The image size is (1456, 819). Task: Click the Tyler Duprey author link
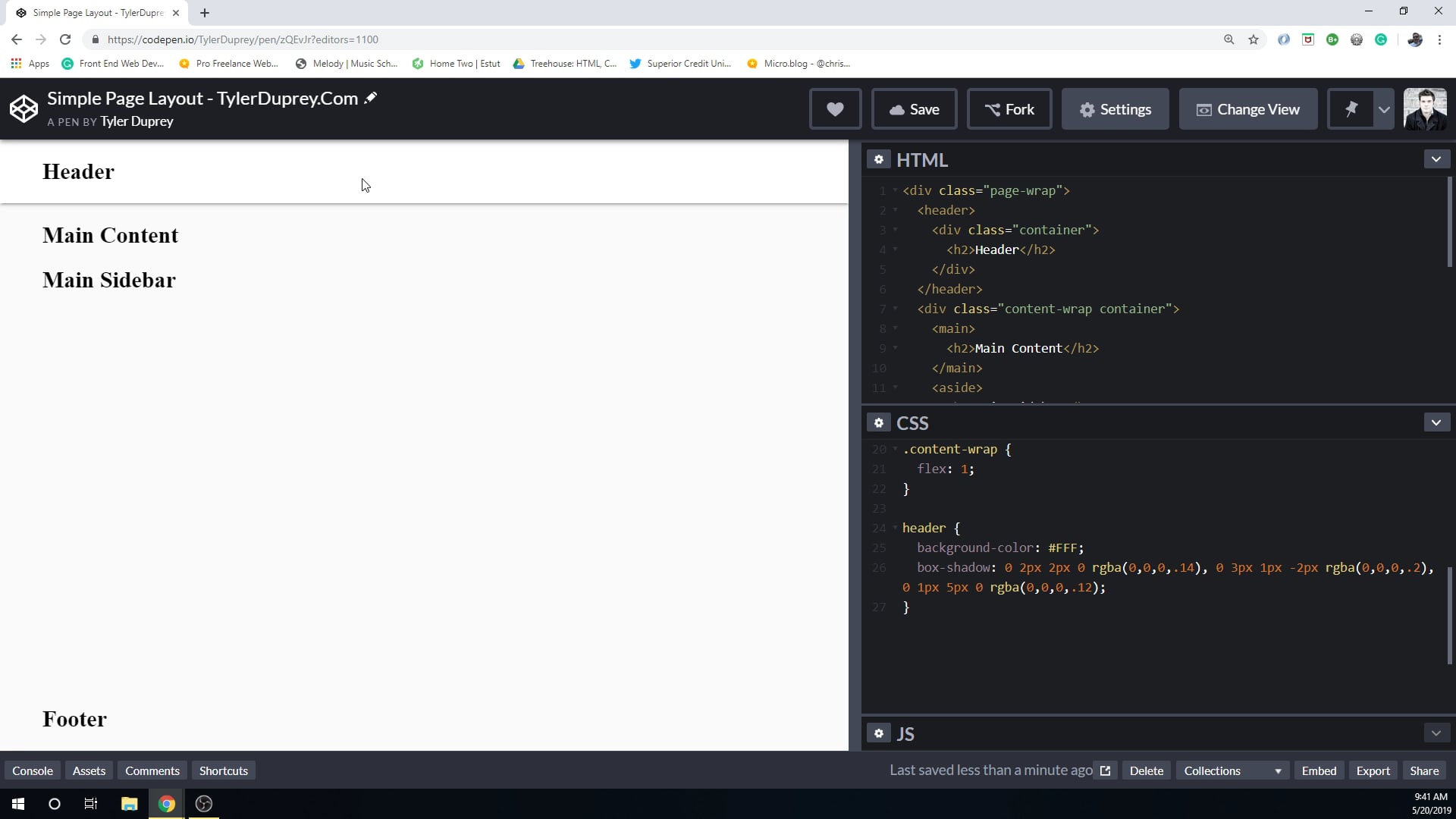coord(136,121)
